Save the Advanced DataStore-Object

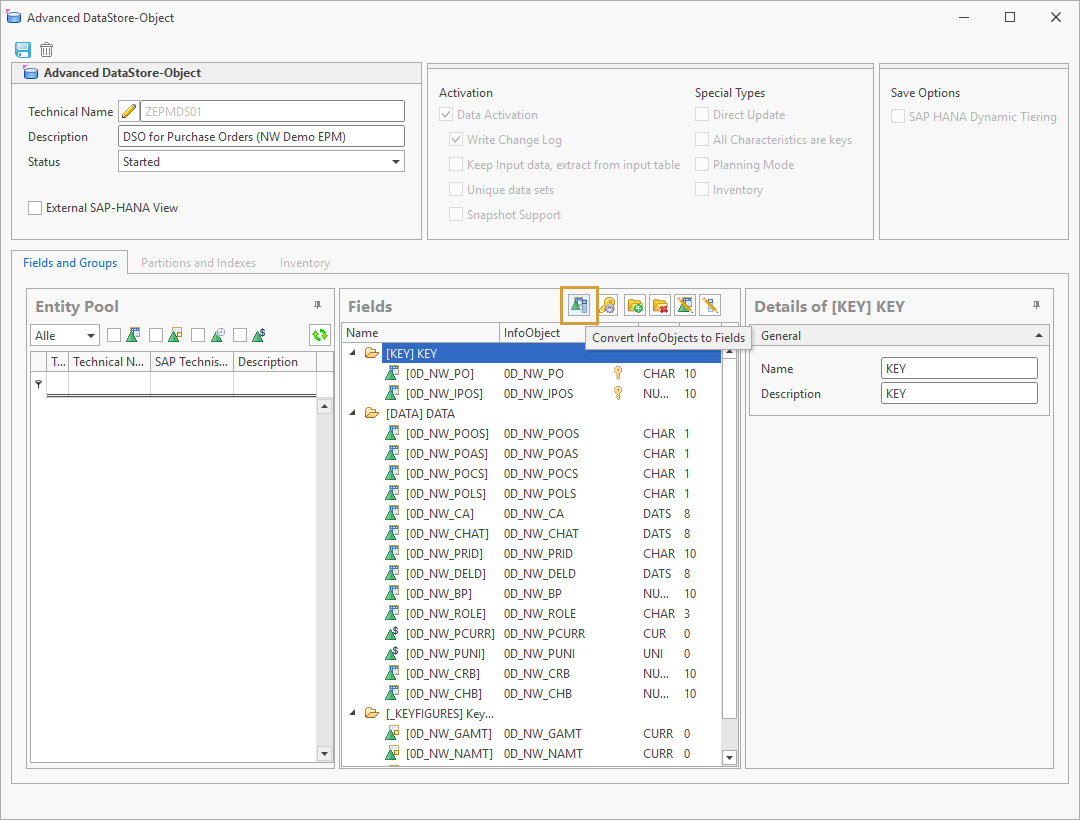(x=22, y=49)
